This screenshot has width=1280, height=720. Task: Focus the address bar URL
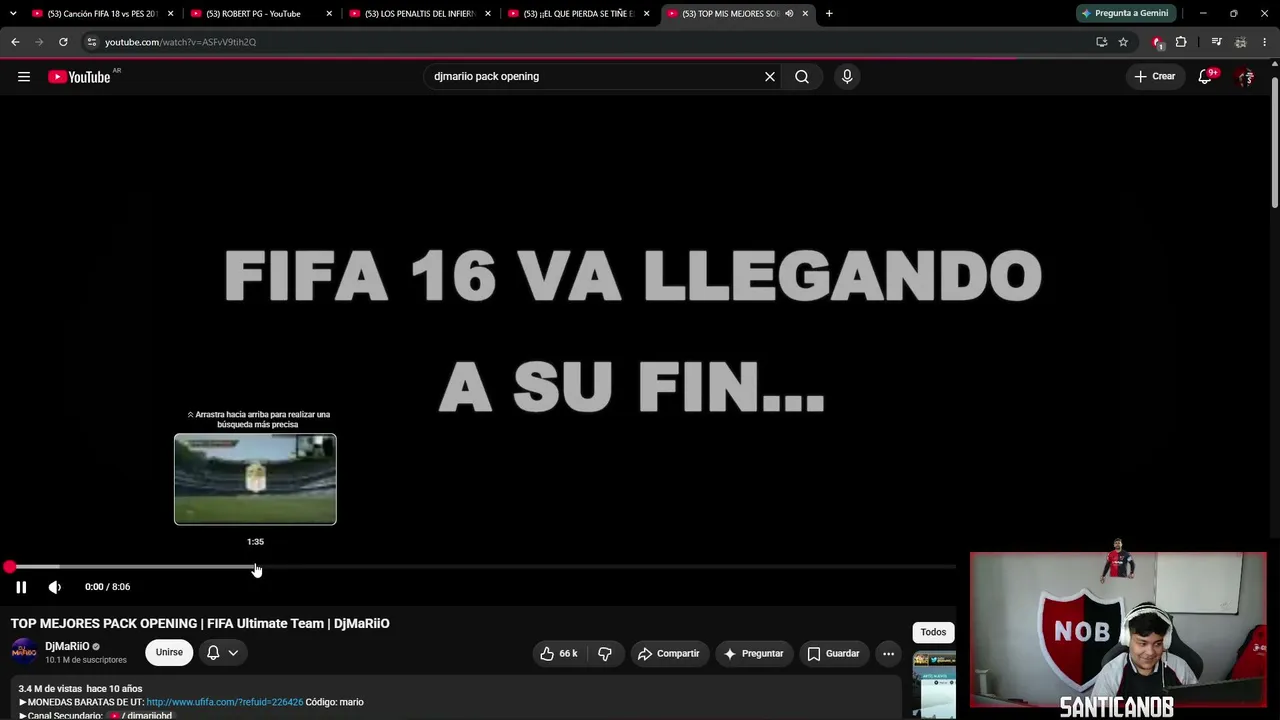[x=180, y=42]
